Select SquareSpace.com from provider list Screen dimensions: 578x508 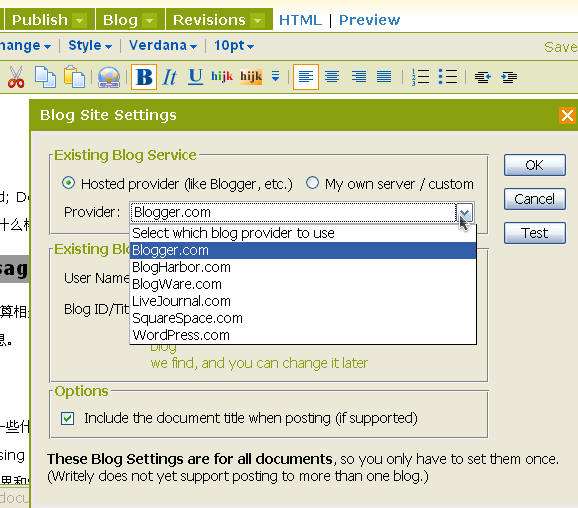coord(303,318)
